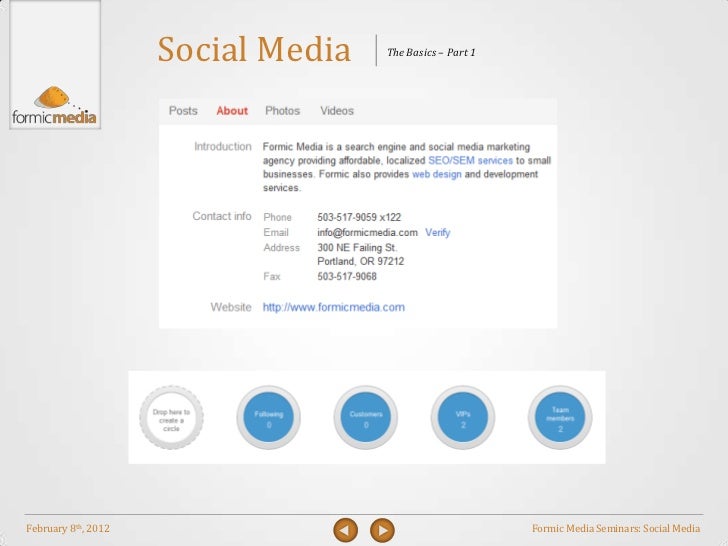Select the fax number 503-517-9068
The image size is (728, 546).
click(347, 277)
